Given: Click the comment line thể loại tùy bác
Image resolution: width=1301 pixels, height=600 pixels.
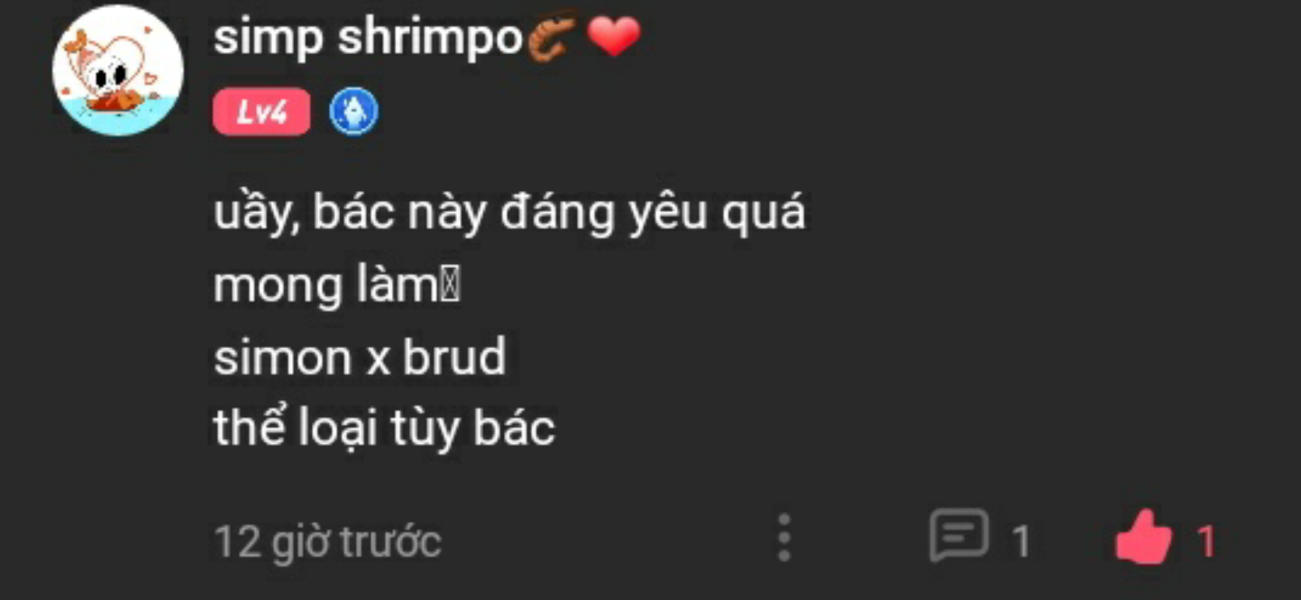Looking at the screenshot, I should point(384,428).
